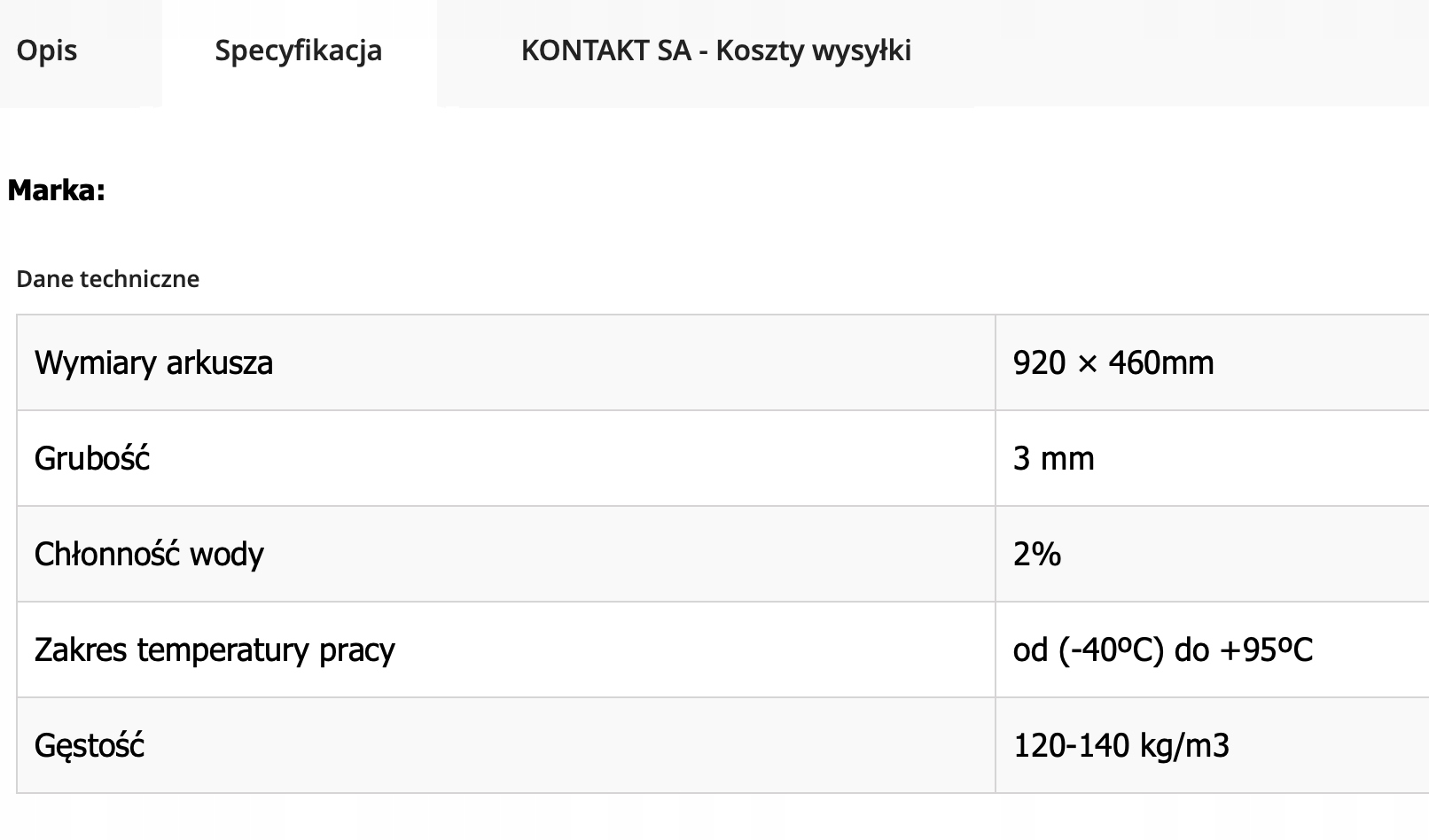This screenshot has height=840, width=1429.
Task: Click the 460mm height value
Action: 1160,363
